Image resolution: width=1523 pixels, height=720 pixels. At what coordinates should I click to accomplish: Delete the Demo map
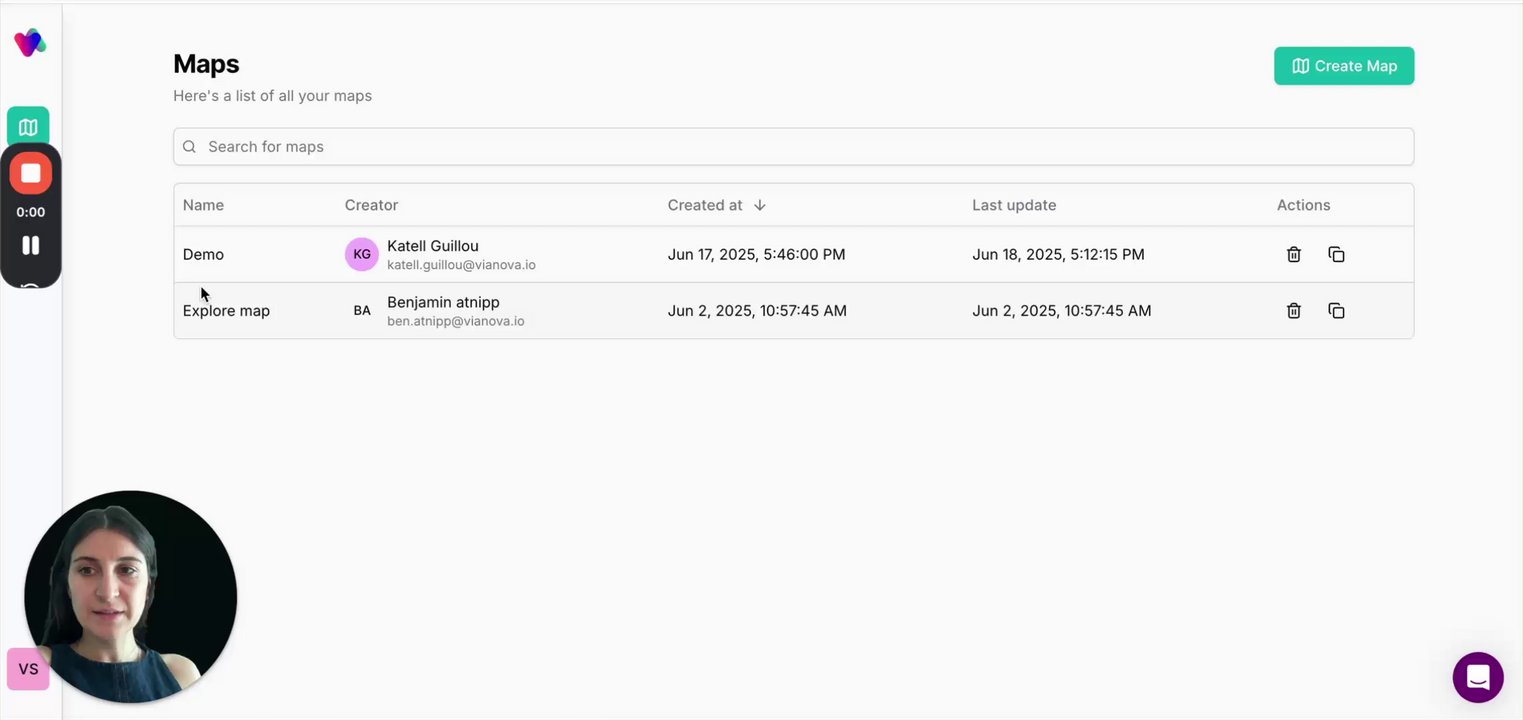1293,254
